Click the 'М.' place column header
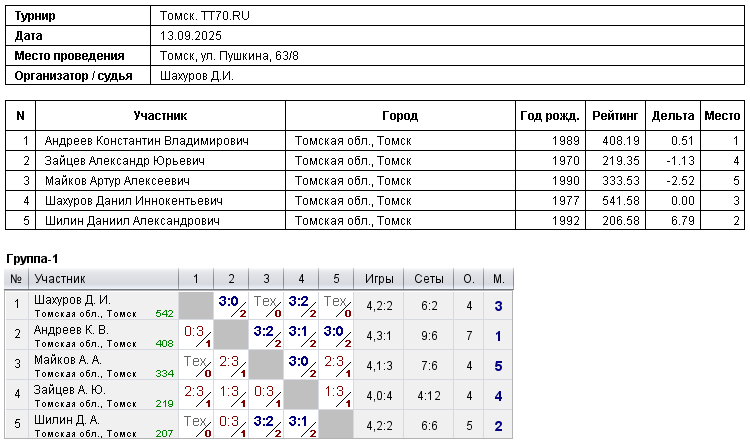 click(498, 279)
